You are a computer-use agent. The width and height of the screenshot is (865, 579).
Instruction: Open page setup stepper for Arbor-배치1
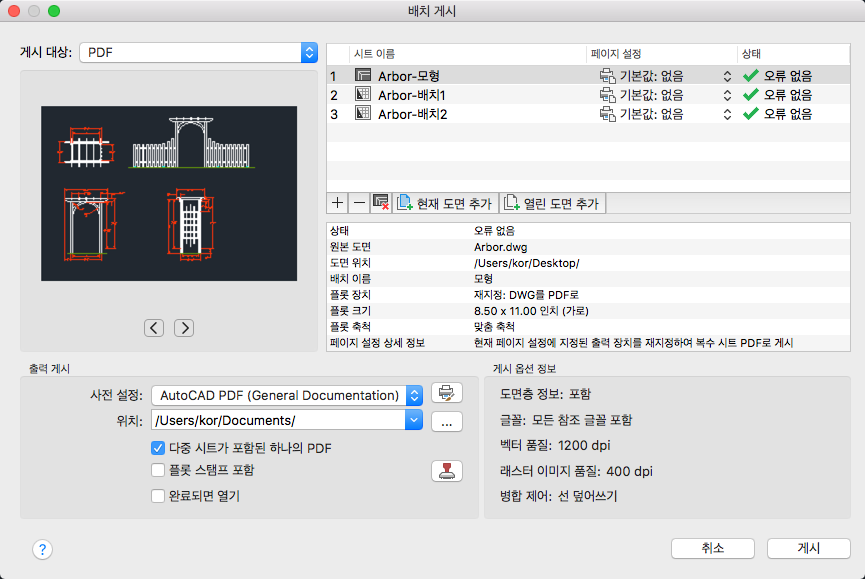[727, 95]
